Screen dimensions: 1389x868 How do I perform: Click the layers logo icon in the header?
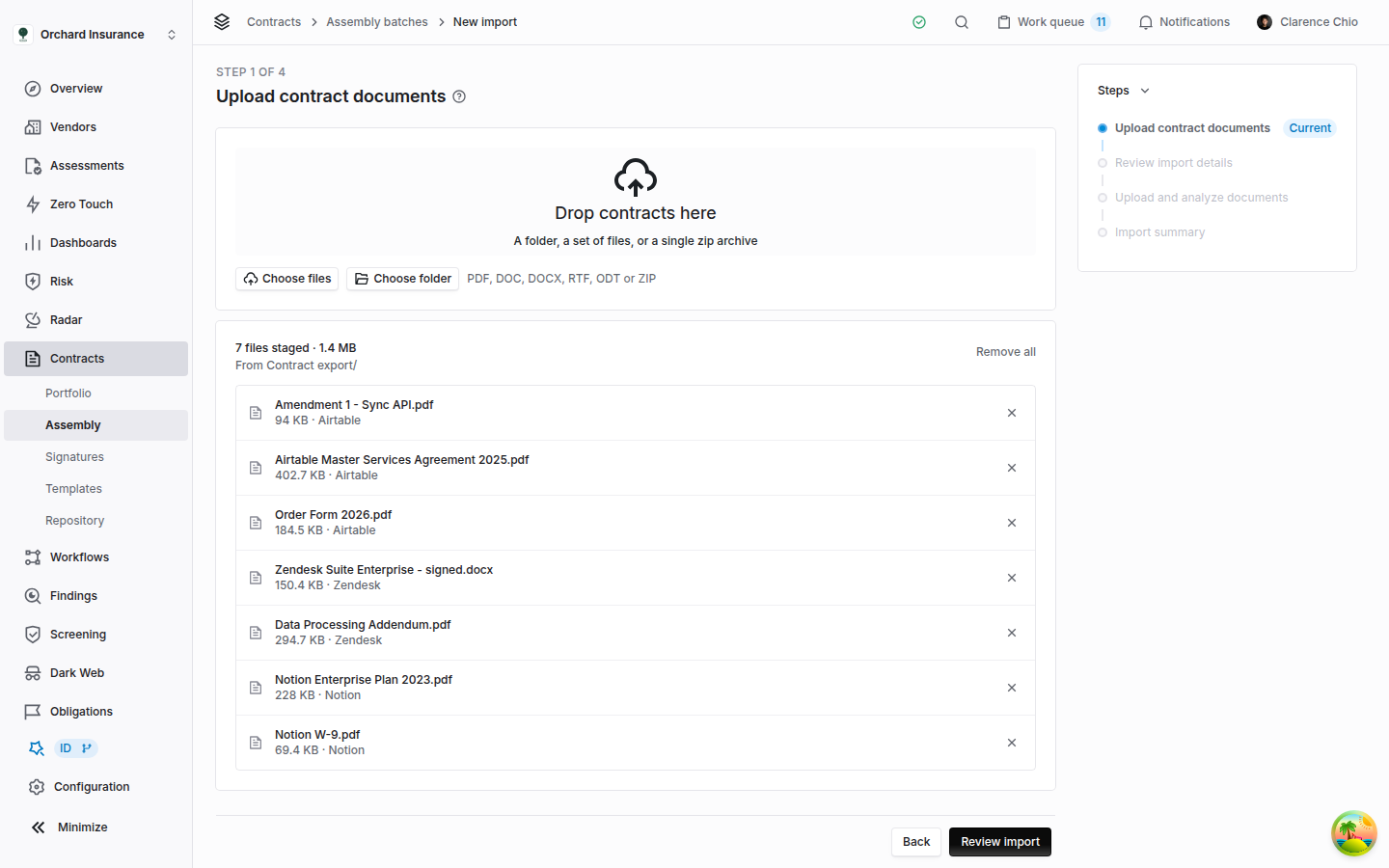click(222, 21)
